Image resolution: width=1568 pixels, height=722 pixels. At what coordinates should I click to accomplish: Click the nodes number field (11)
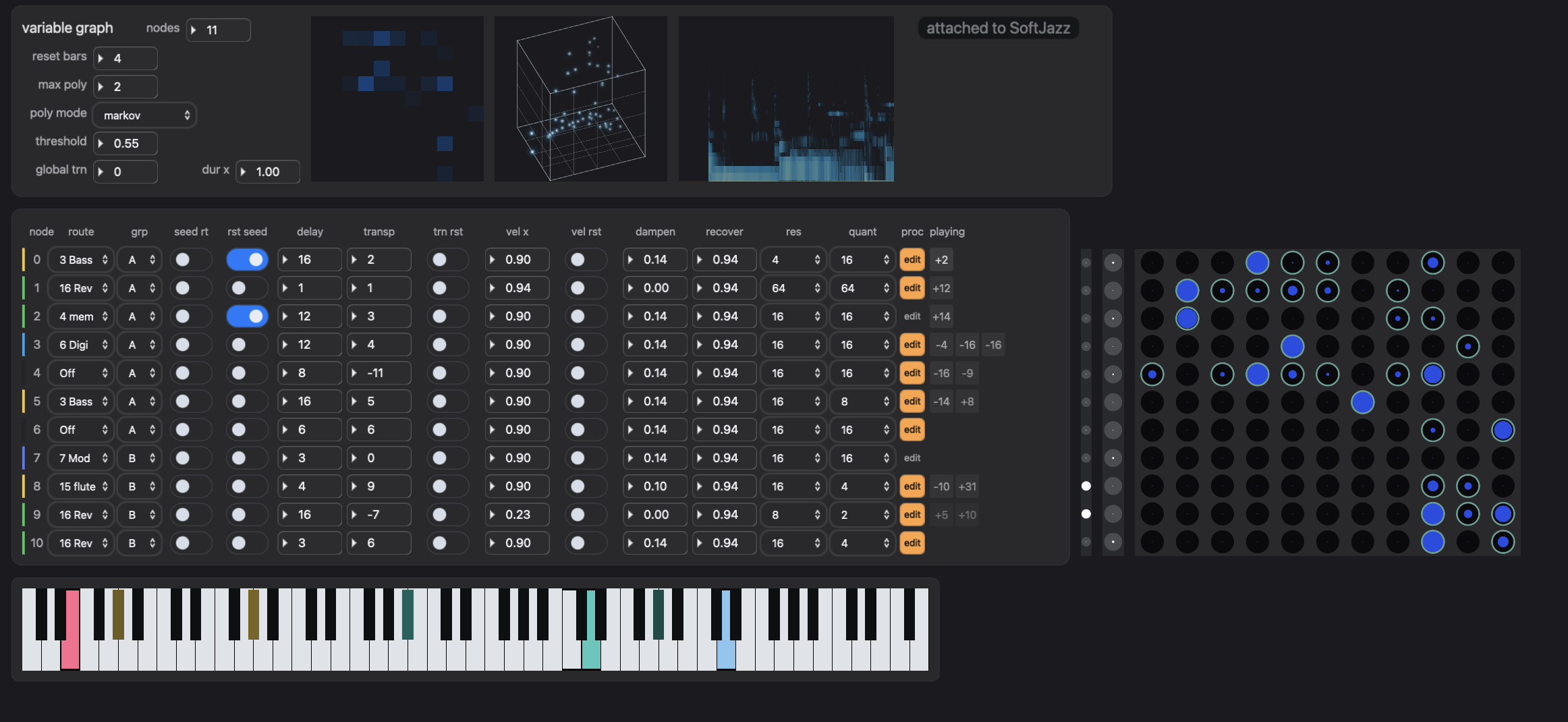coord(219,30)
